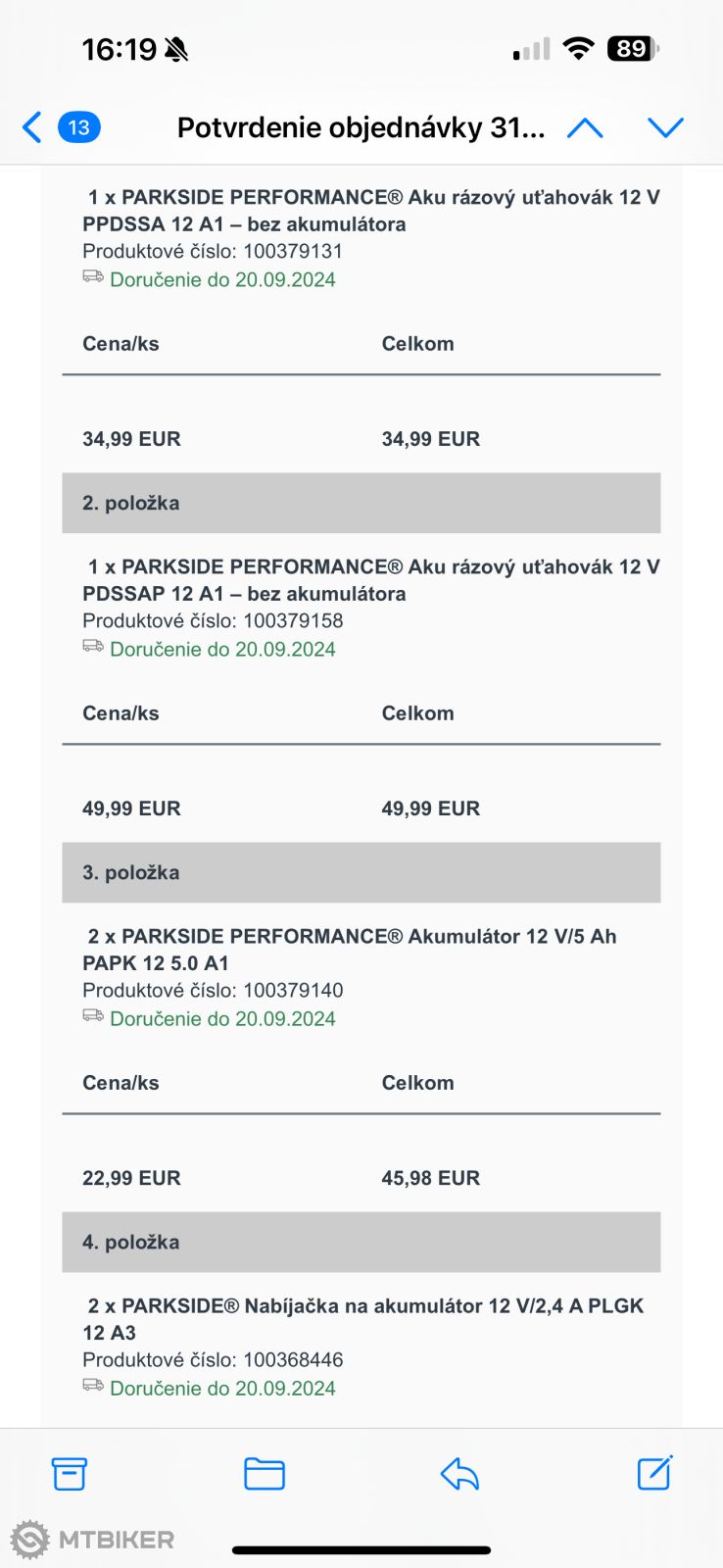Open reply options with the reply arrow
The image size is (723, 1568).
click(459, 1473)
